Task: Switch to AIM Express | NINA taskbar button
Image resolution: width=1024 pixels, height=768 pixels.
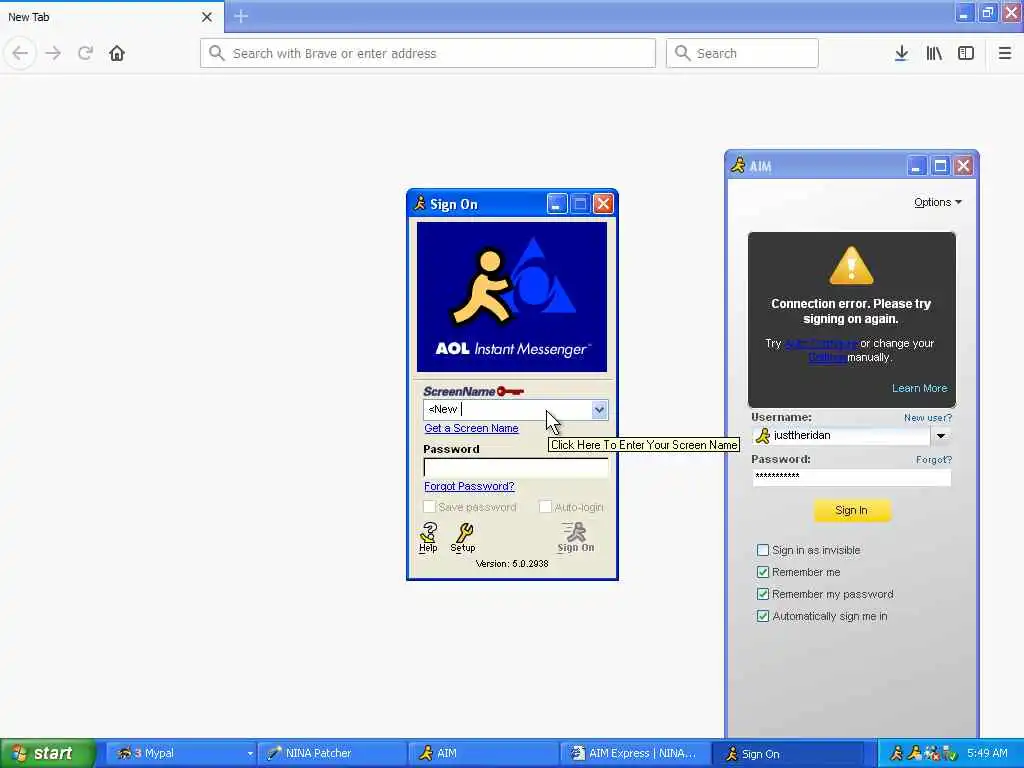Action: (x=635, y=753)
